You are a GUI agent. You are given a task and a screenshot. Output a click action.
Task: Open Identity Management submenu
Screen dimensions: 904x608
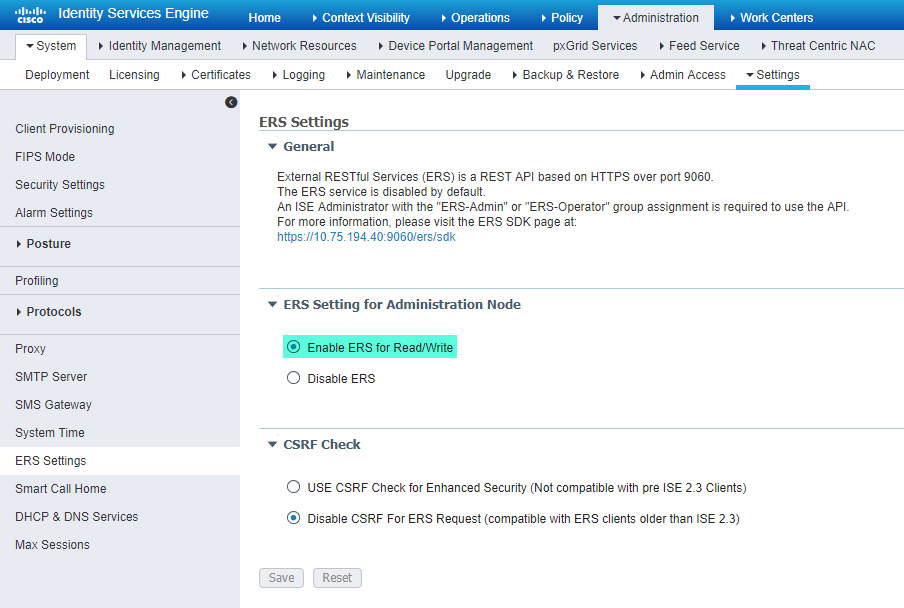tap(160, 46)
